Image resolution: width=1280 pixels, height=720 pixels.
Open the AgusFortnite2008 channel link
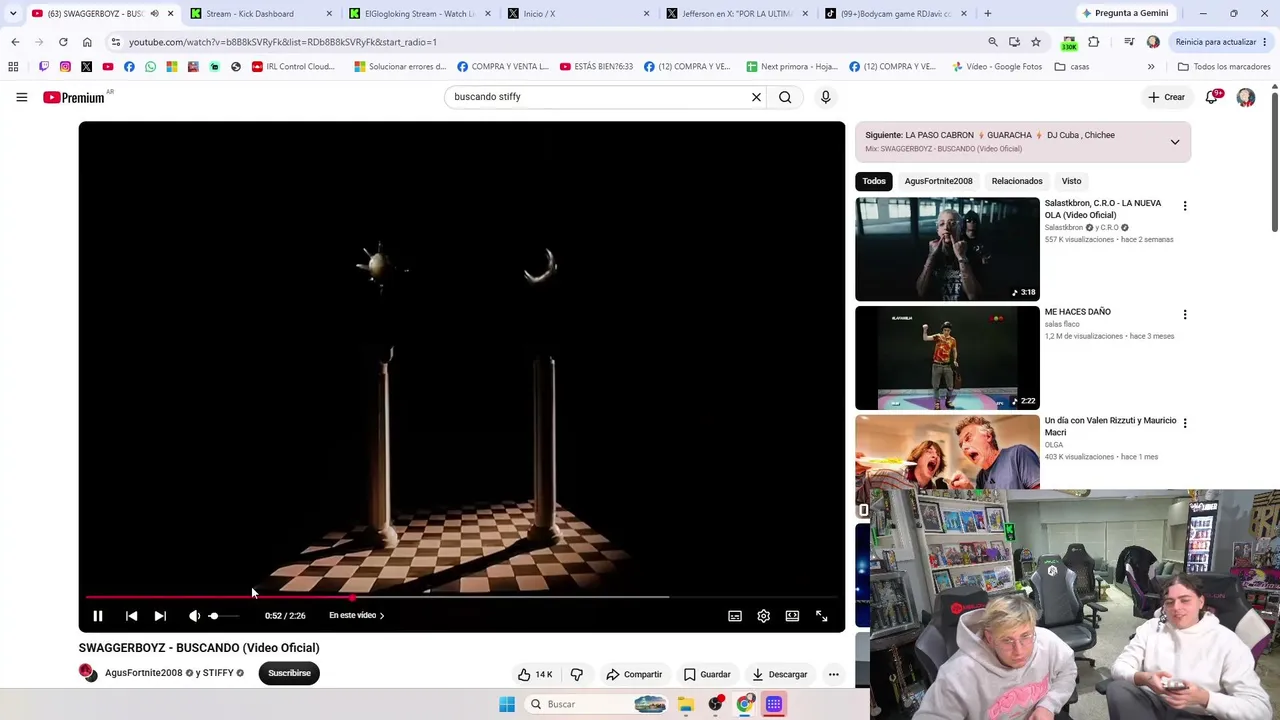click(x=144, y=673)
